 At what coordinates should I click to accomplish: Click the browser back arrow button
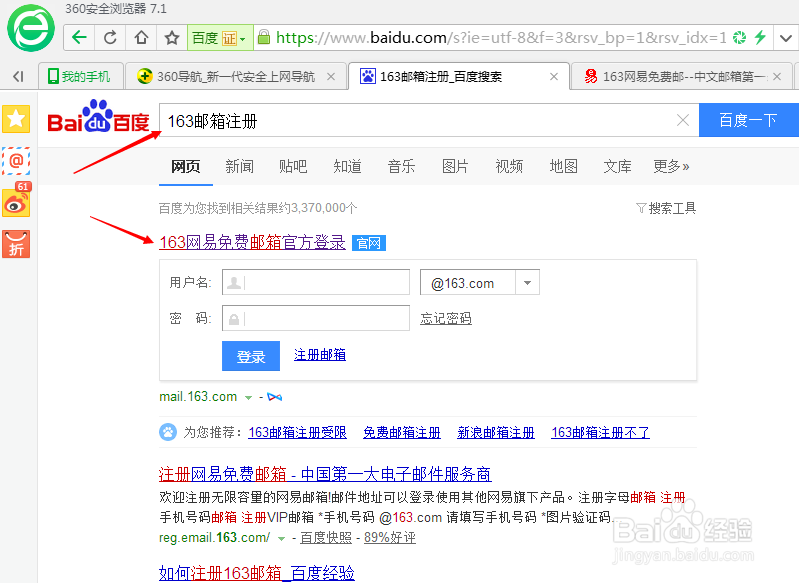[79, 37]
